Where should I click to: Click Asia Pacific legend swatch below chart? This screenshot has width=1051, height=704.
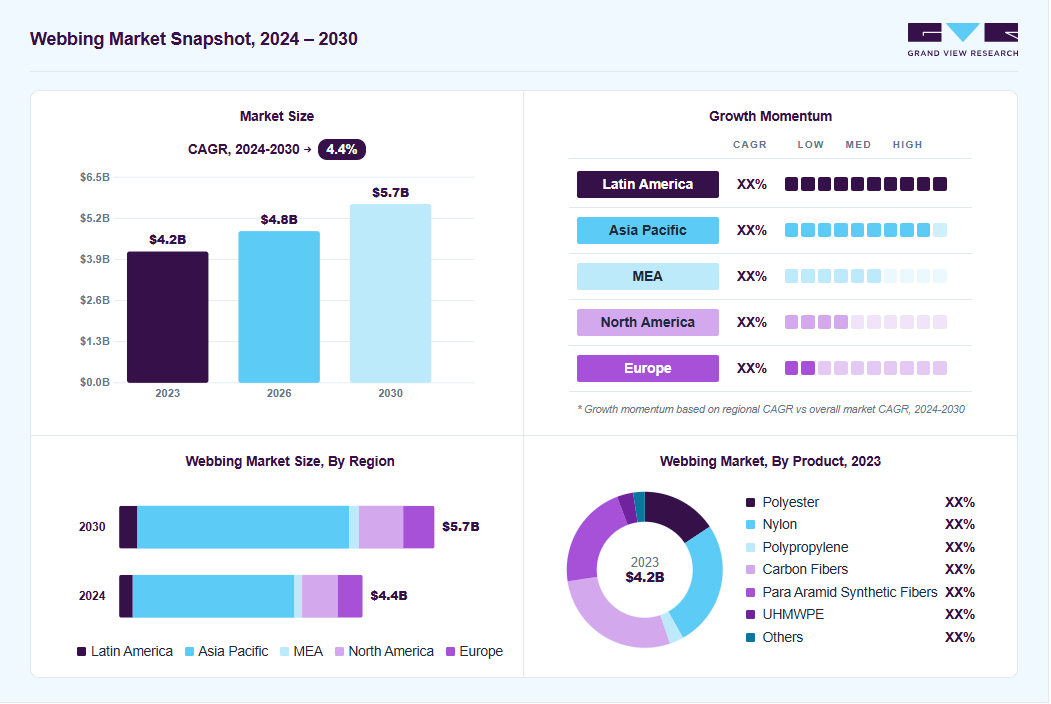pyautogui.click(x=189, y=652)
